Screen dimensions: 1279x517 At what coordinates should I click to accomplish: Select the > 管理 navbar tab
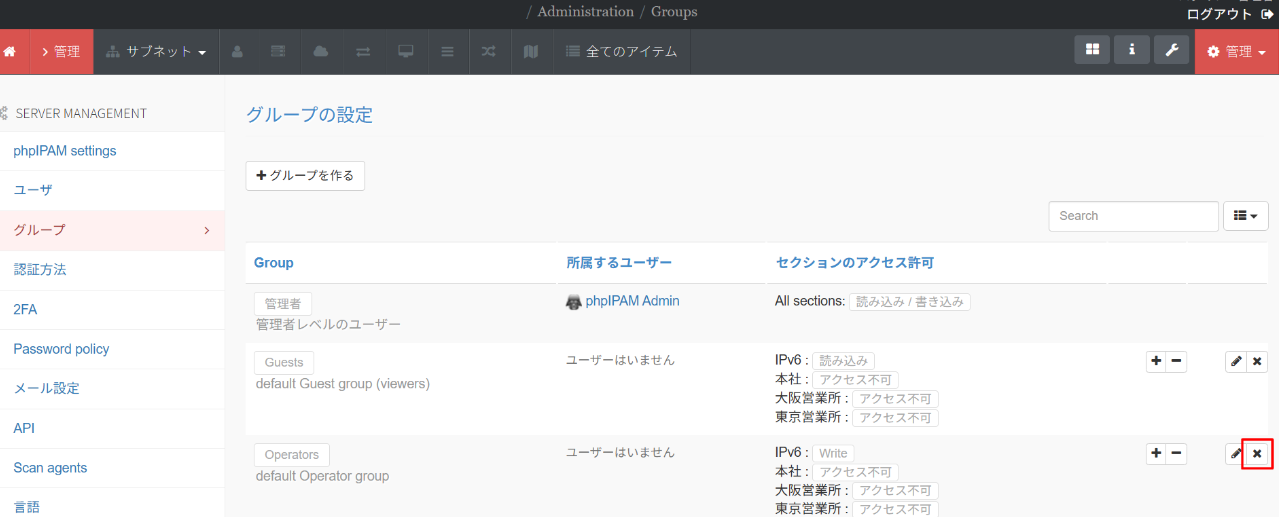(62, 51)
